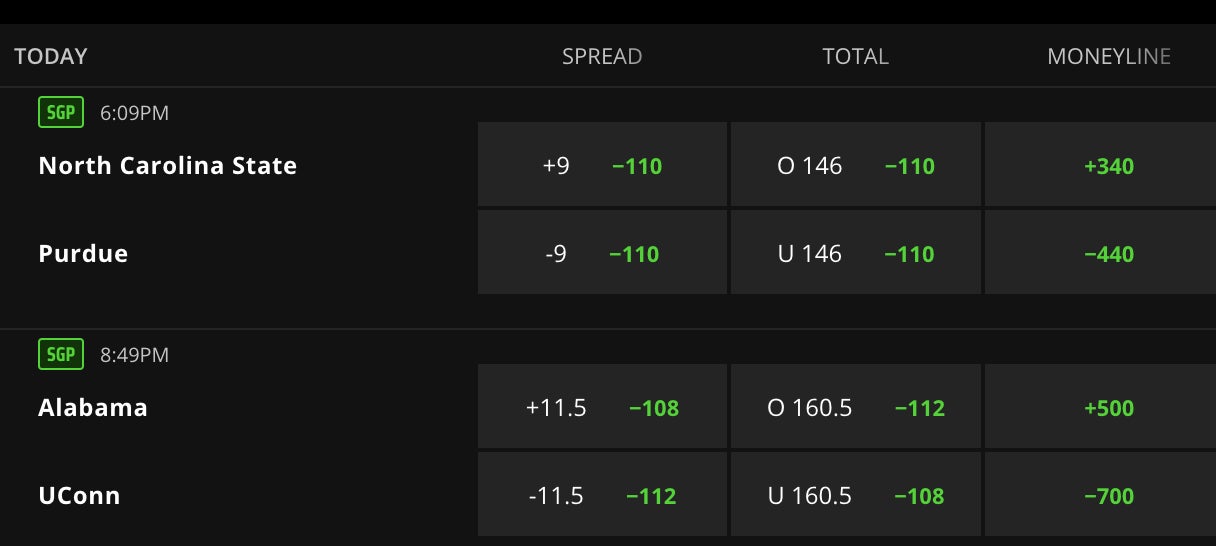
Task: Open the Alabama team link
Action: pyautogui.click(x=93, y=407)
